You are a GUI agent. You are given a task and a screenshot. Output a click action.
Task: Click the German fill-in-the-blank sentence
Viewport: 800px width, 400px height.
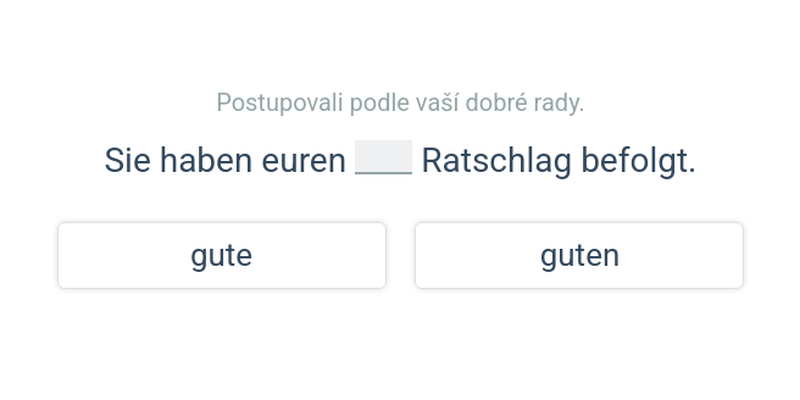click(400, 160)
